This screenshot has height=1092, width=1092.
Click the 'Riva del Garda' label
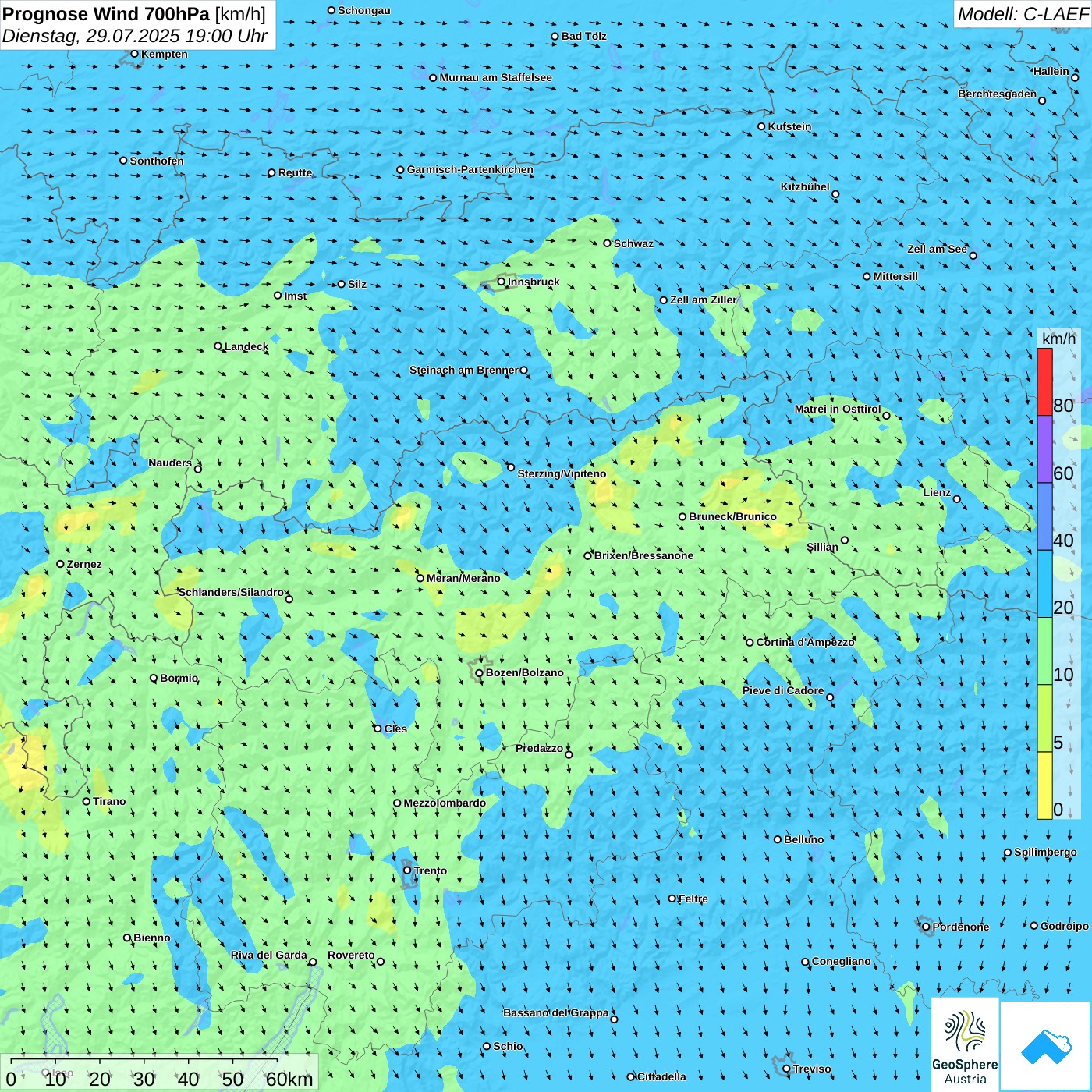(x=269, y=955)
